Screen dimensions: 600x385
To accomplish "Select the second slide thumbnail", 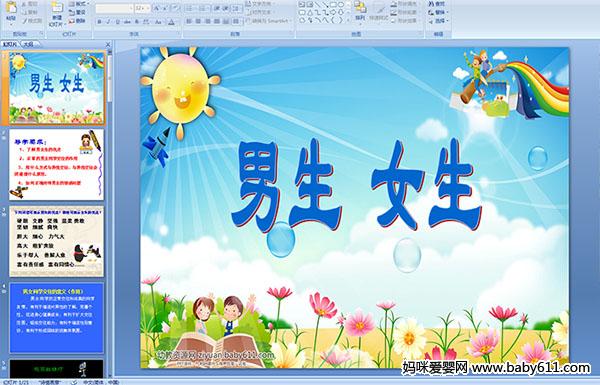I will click(x=56, y=165).
